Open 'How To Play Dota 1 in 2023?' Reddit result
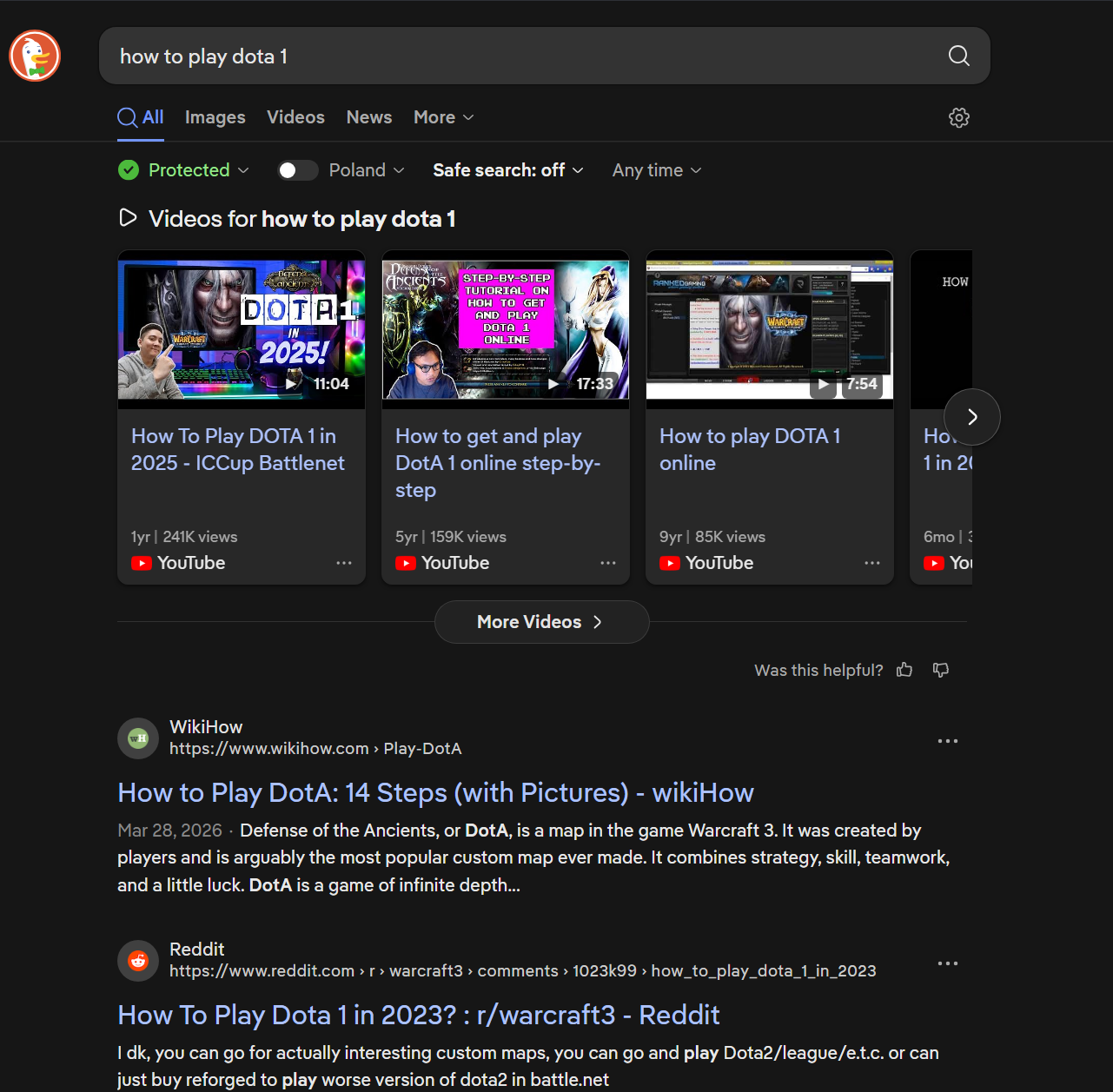This screenshot has width=1113, height=1092. tap(419, 1015)
